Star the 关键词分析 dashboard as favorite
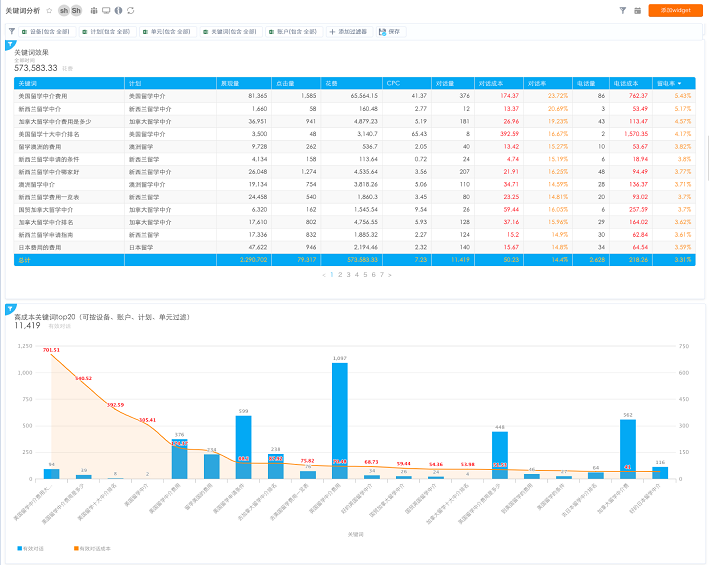This screenshot has height=565, width=709. tap(49, 10)
